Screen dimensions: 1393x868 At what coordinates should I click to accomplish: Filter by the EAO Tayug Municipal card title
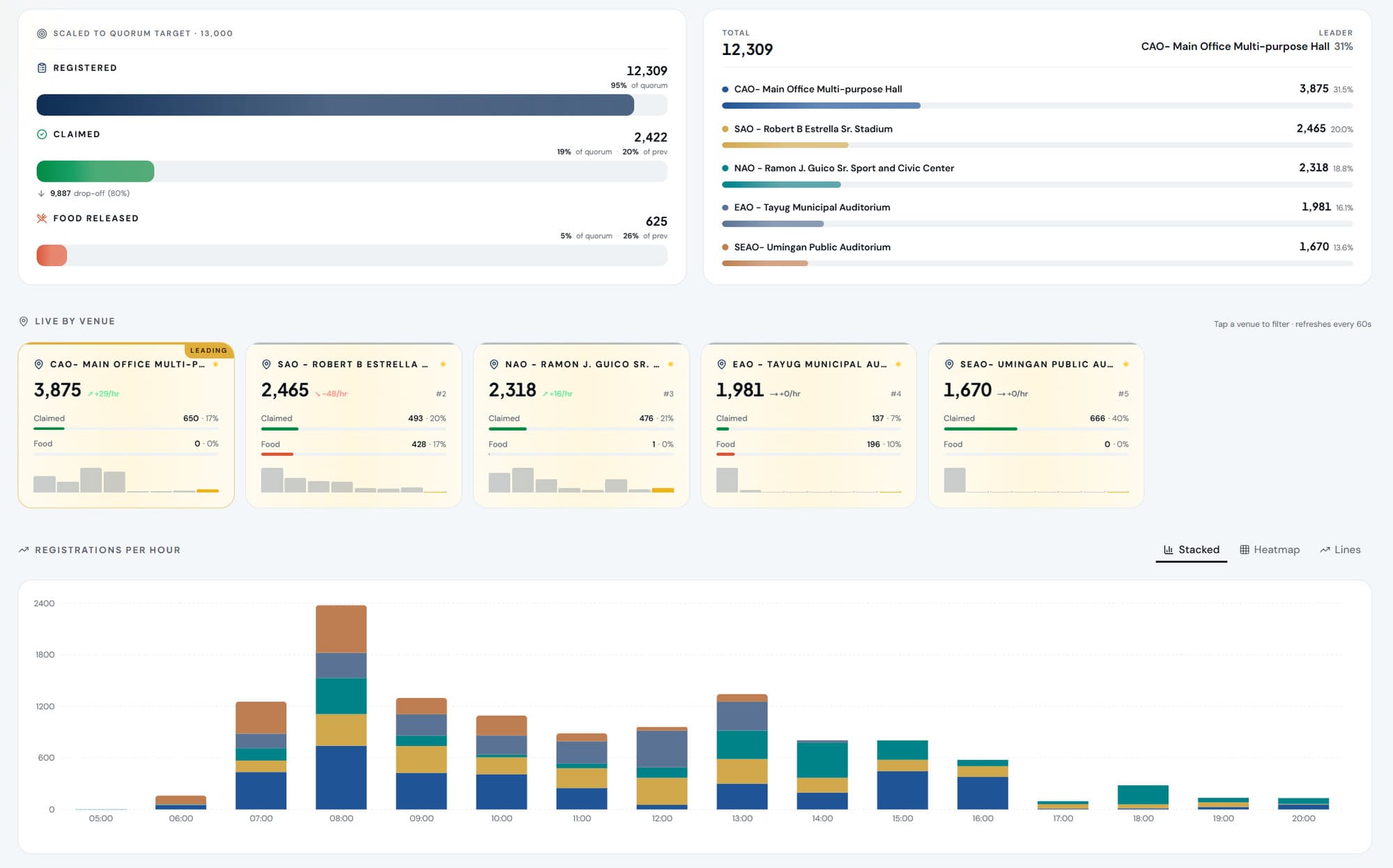pos(810,364)
